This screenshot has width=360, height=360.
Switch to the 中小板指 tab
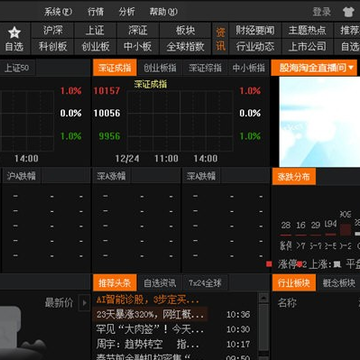point(249,68)
